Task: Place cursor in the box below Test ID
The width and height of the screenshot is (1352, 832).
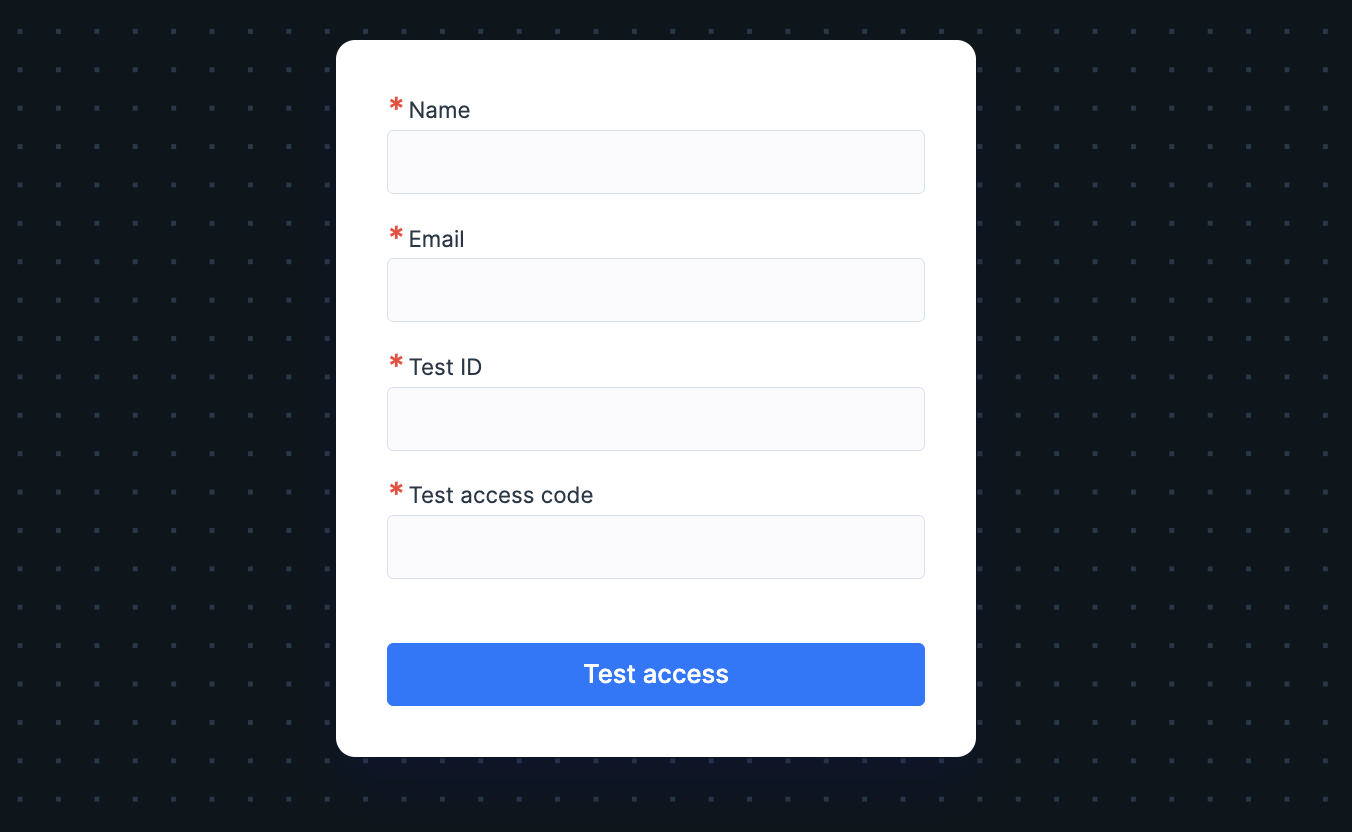Action: click(x=655, y=419)
